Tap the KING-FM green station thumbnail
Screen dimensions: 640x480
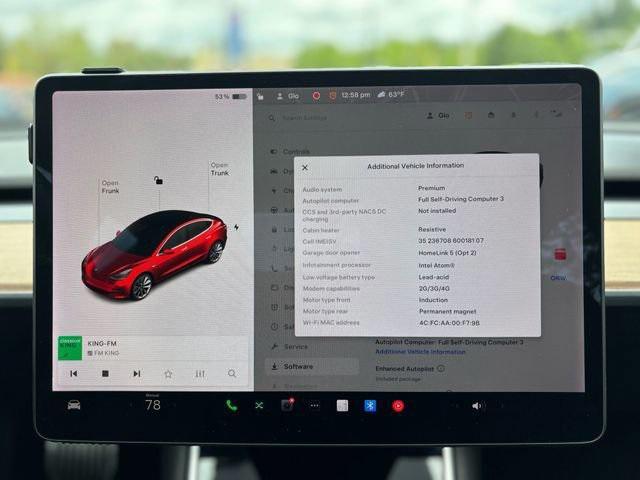coord(70,348)
